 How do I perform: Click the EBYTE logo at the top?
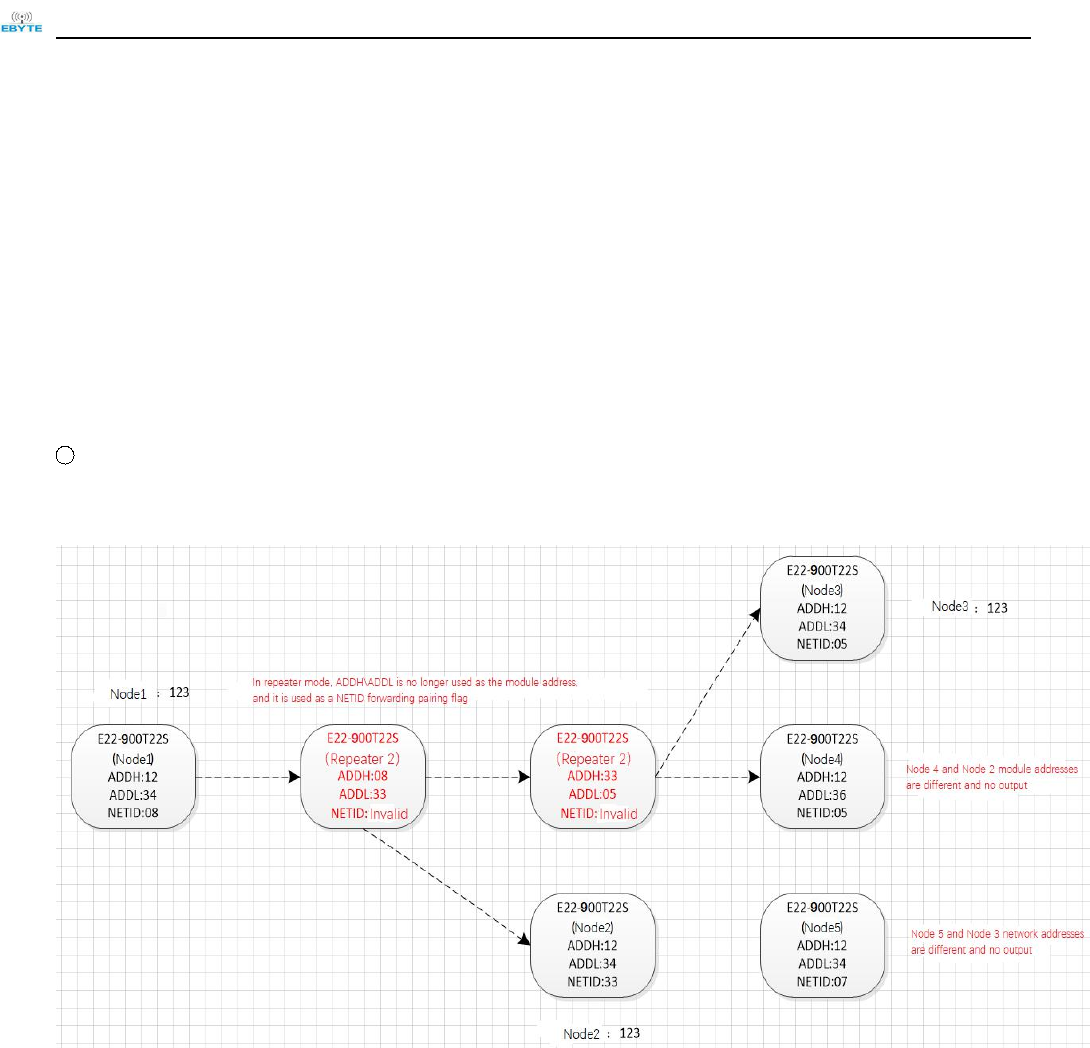22,22
